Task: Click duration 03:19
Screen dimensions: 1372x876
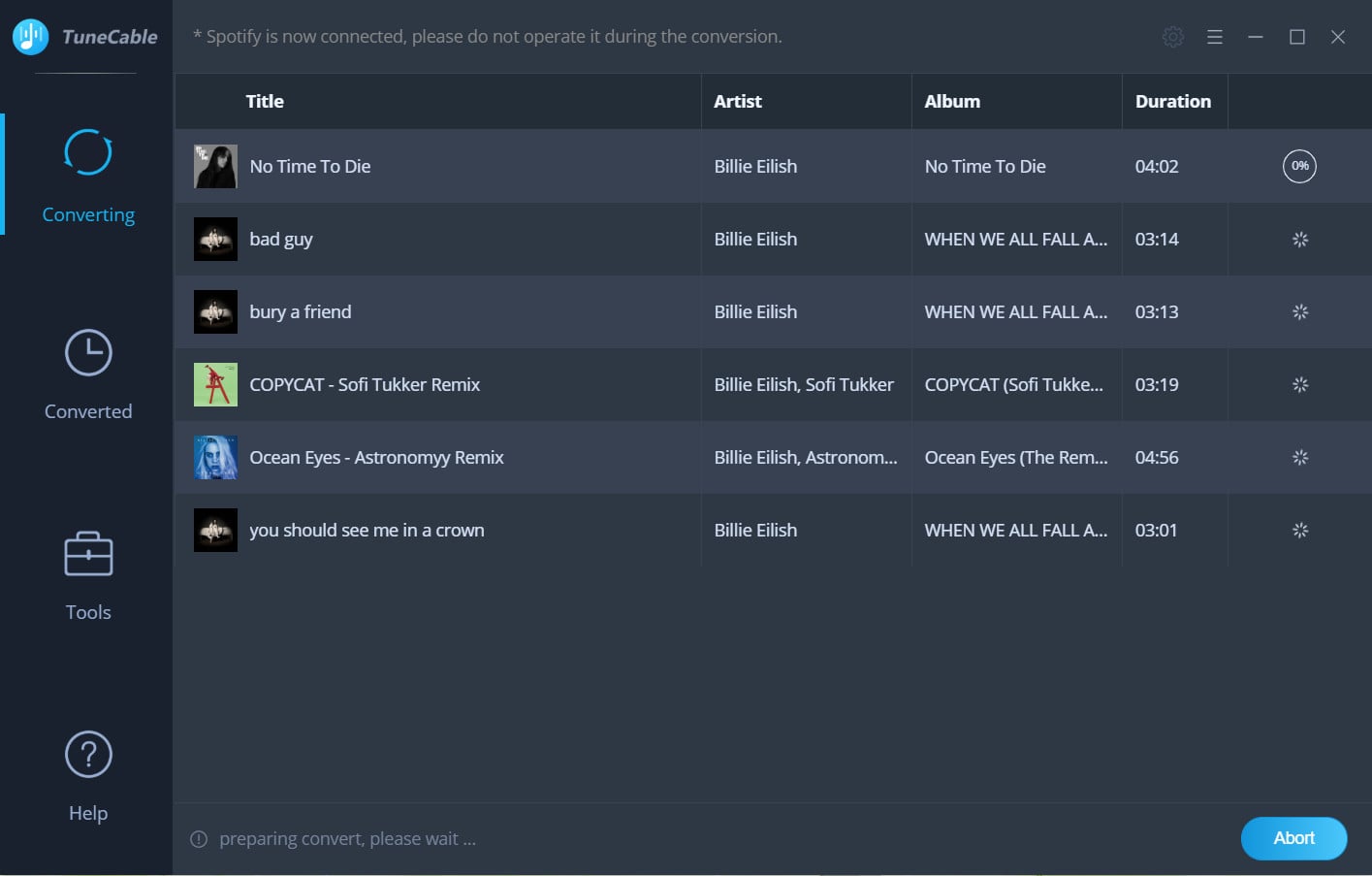Action: (1157, 384)
